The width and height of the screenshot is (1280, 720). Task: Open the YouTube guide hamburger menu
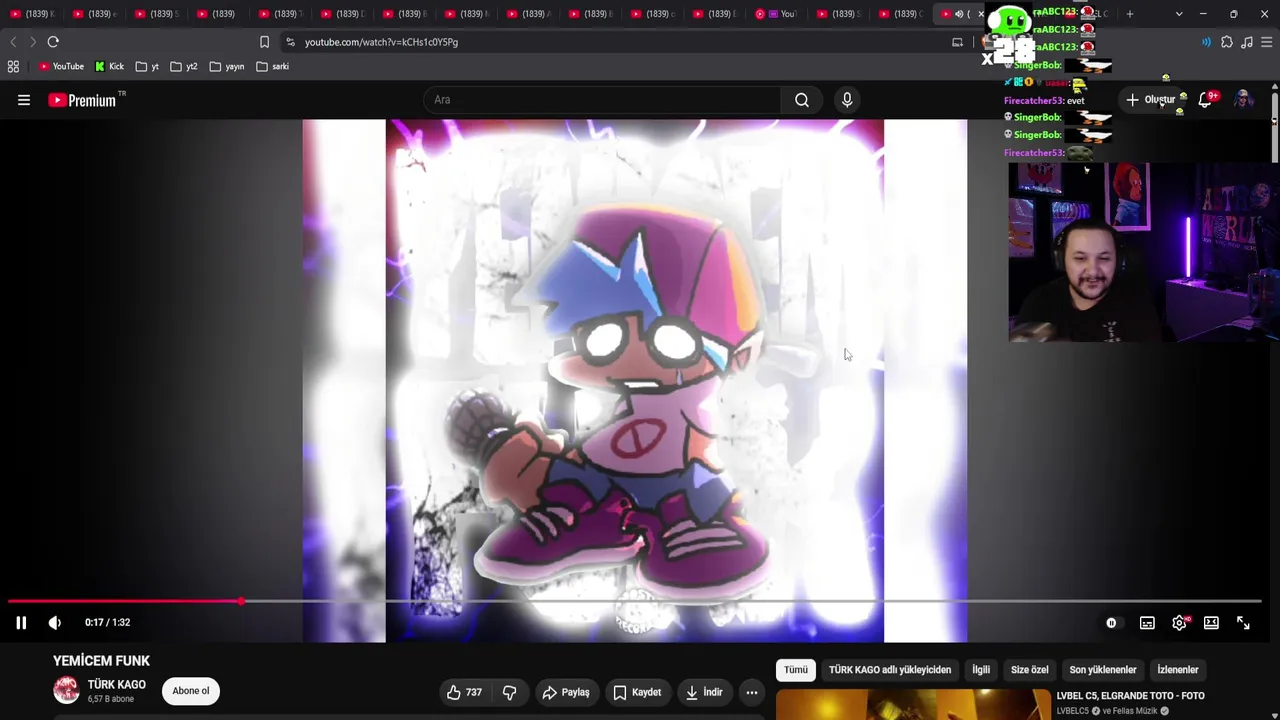pyautogui.click(x=24, y=100)
